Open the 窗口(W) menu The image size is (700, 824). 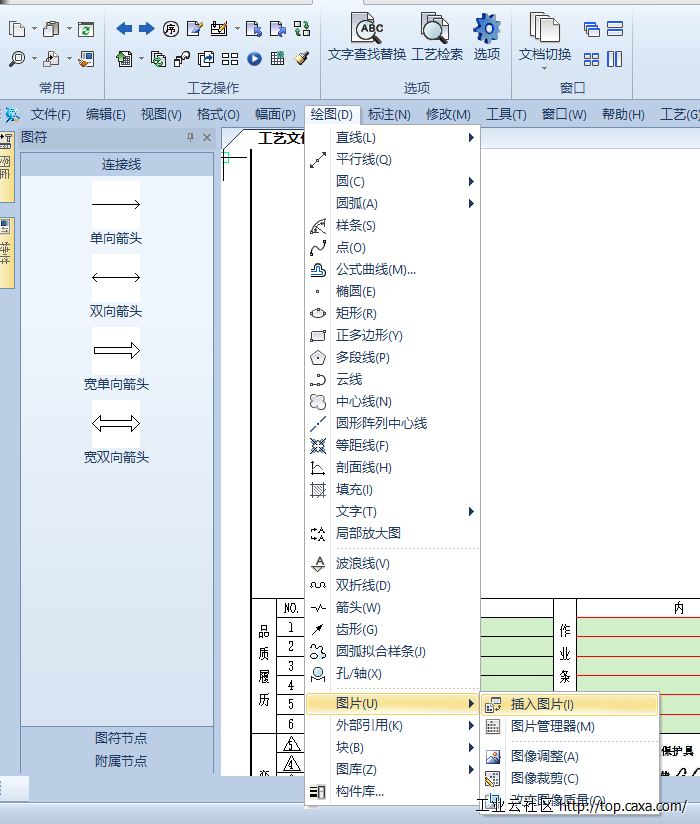coord(564,114)
